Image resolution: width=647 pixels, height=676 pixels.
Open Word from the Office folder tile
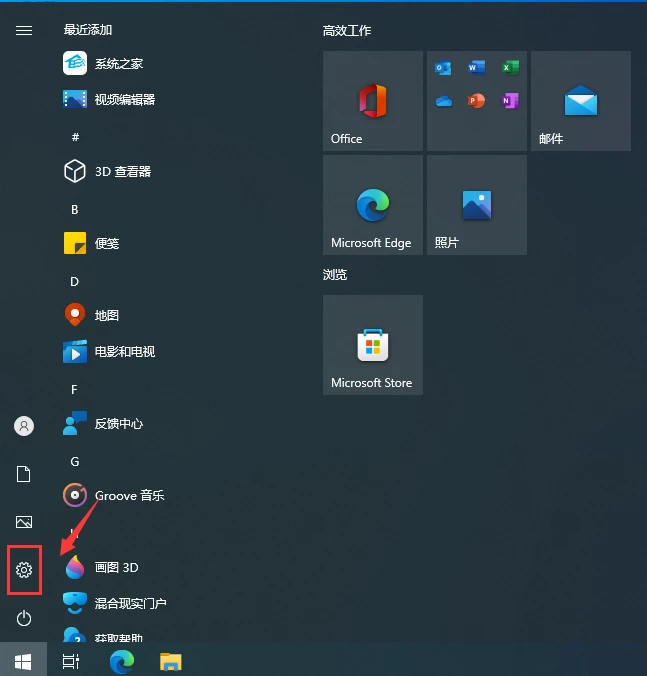pyautogui.click(x=476, y=68)
